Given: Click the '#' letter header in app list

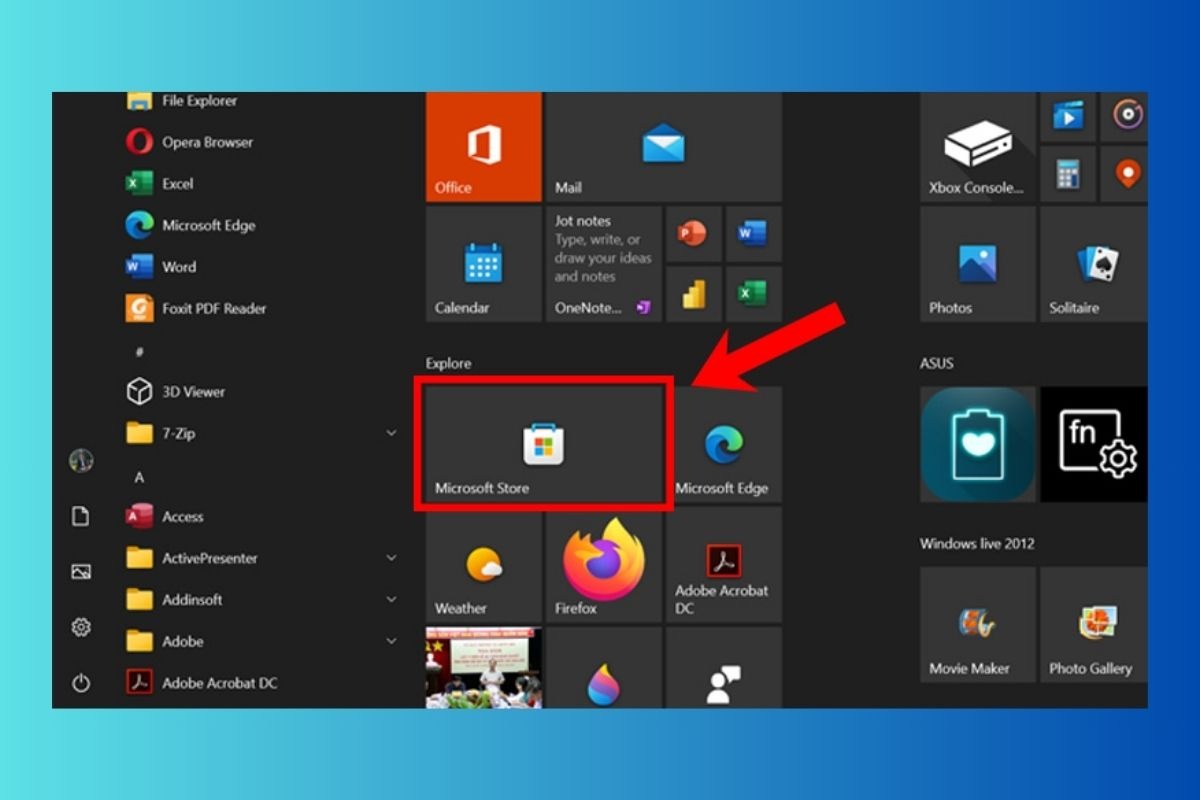Looking at the screenshot, I should [139, 351].
